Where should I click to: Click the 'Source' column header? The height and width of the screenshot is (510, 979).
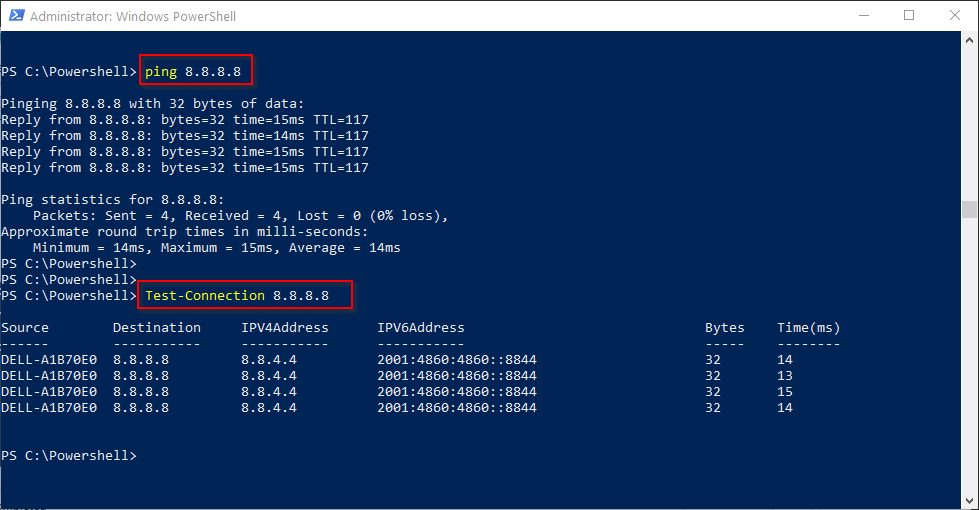click(x=25, y=327)
